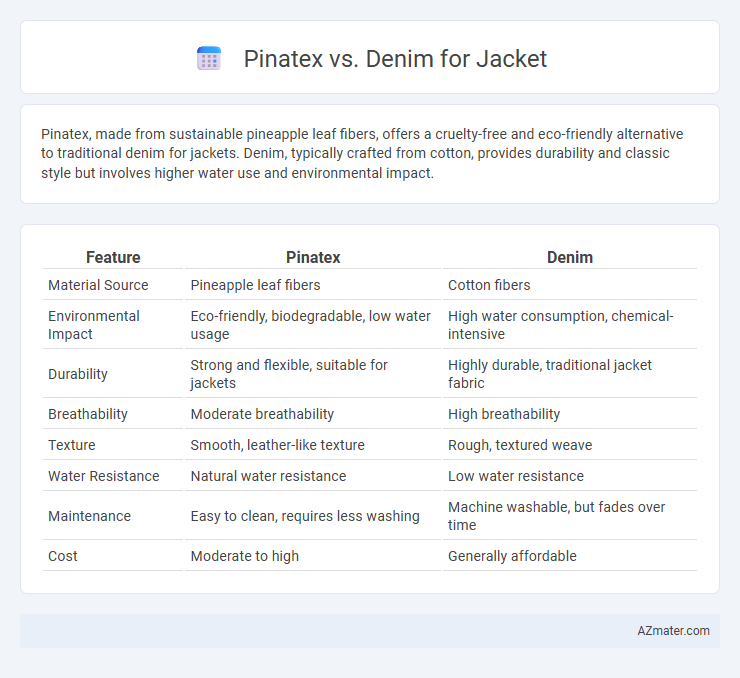This screenshot has width=740, height=678.
Task: Click the 'Denim' column header
Action: coord(570,257)
